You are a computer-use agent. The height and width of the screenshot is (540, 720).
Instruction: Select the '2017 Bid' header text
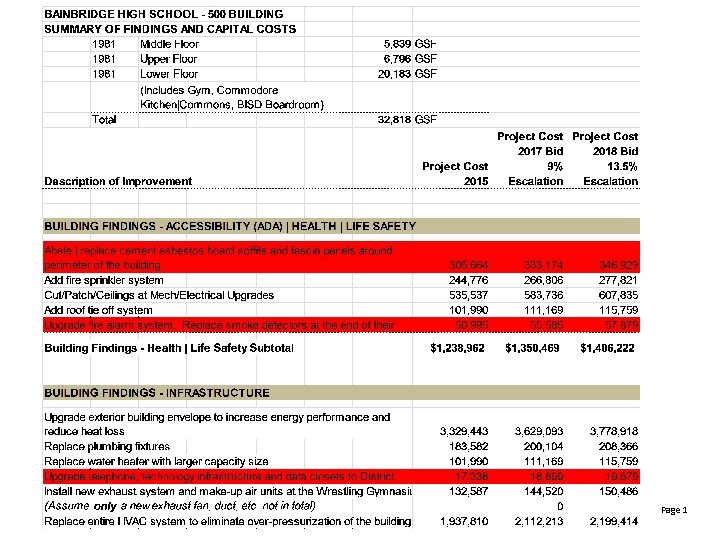point(540,152)
